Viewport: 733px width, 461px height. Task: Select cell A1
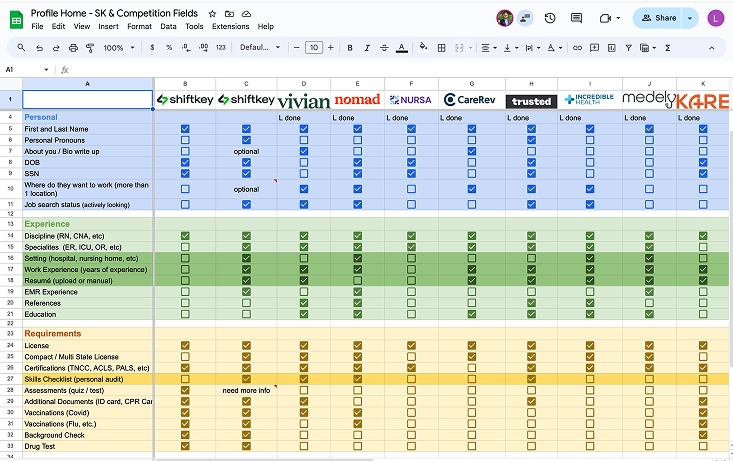tap(87, 100)
